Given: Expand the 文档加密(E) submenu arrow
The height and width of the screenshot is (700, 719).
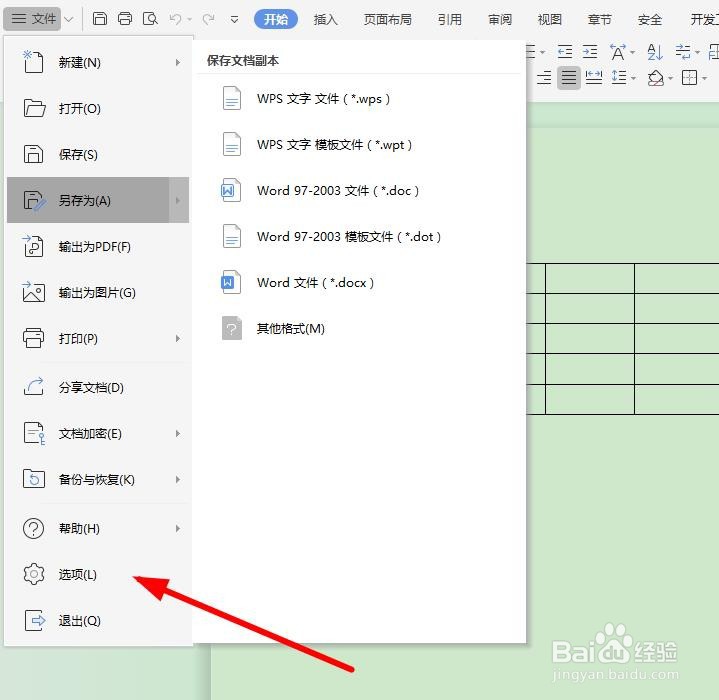Looking at the screenshot, I should click(178, 434).
